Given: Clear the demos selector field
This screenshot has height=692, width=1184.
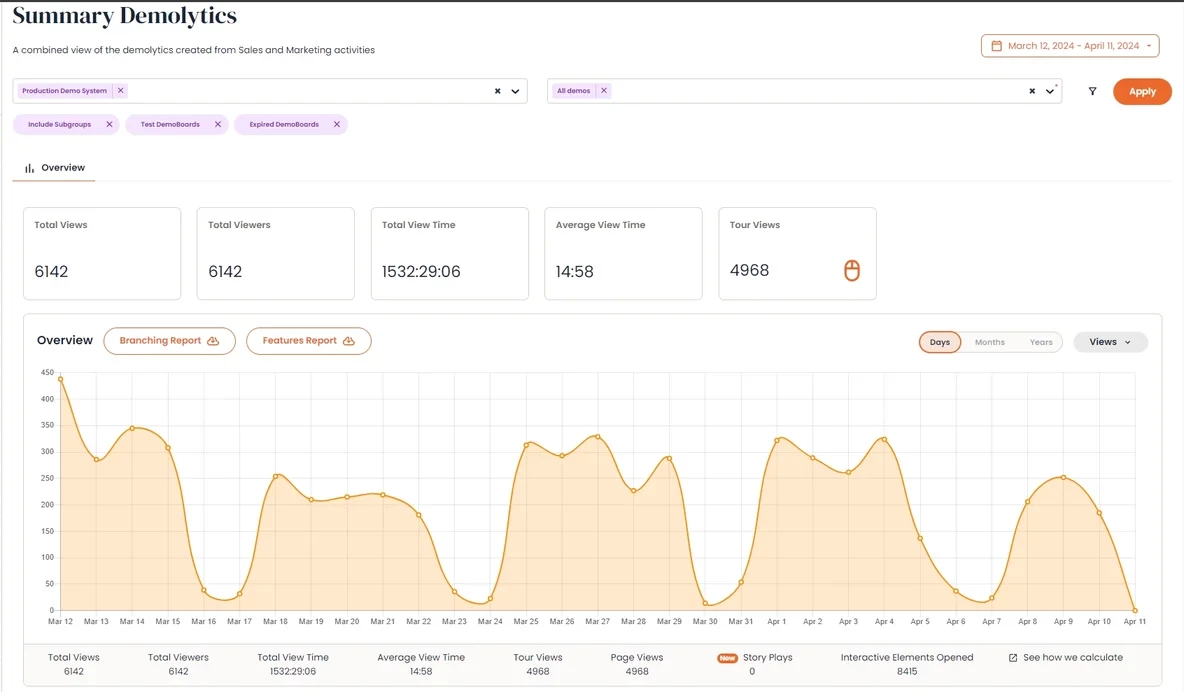Looking at the screenshot, I should (1032, 91).
